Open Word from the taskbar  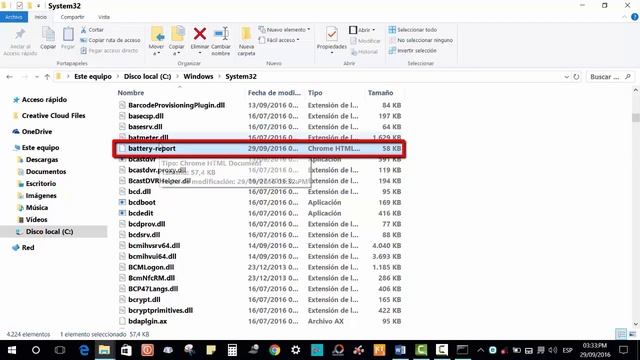pyautogui.click(x=400, y=350)
